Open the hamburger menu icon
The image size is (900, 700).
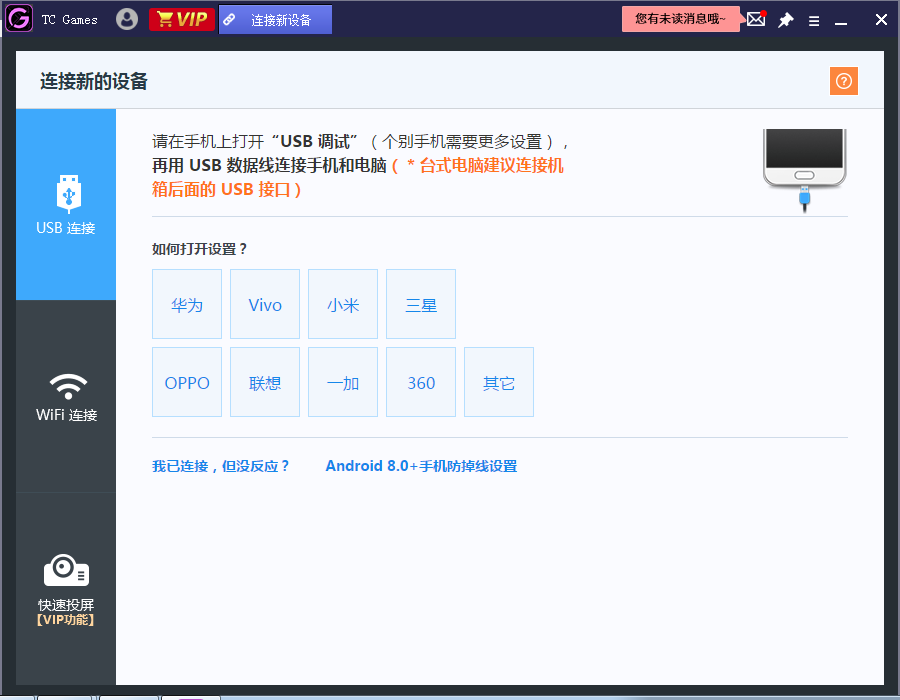(814, 21)
